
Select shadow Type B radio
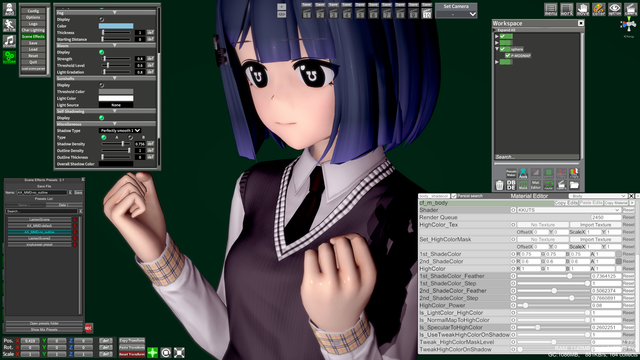pos(130,138)
